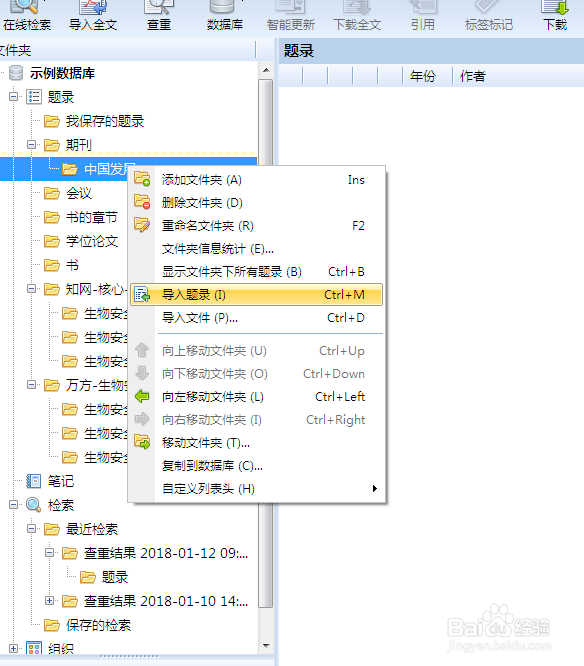Choose 显示文件夹下所有题录 (B) entry
The width and height of the screenshot is (584, 666).
tap(257, 271)
